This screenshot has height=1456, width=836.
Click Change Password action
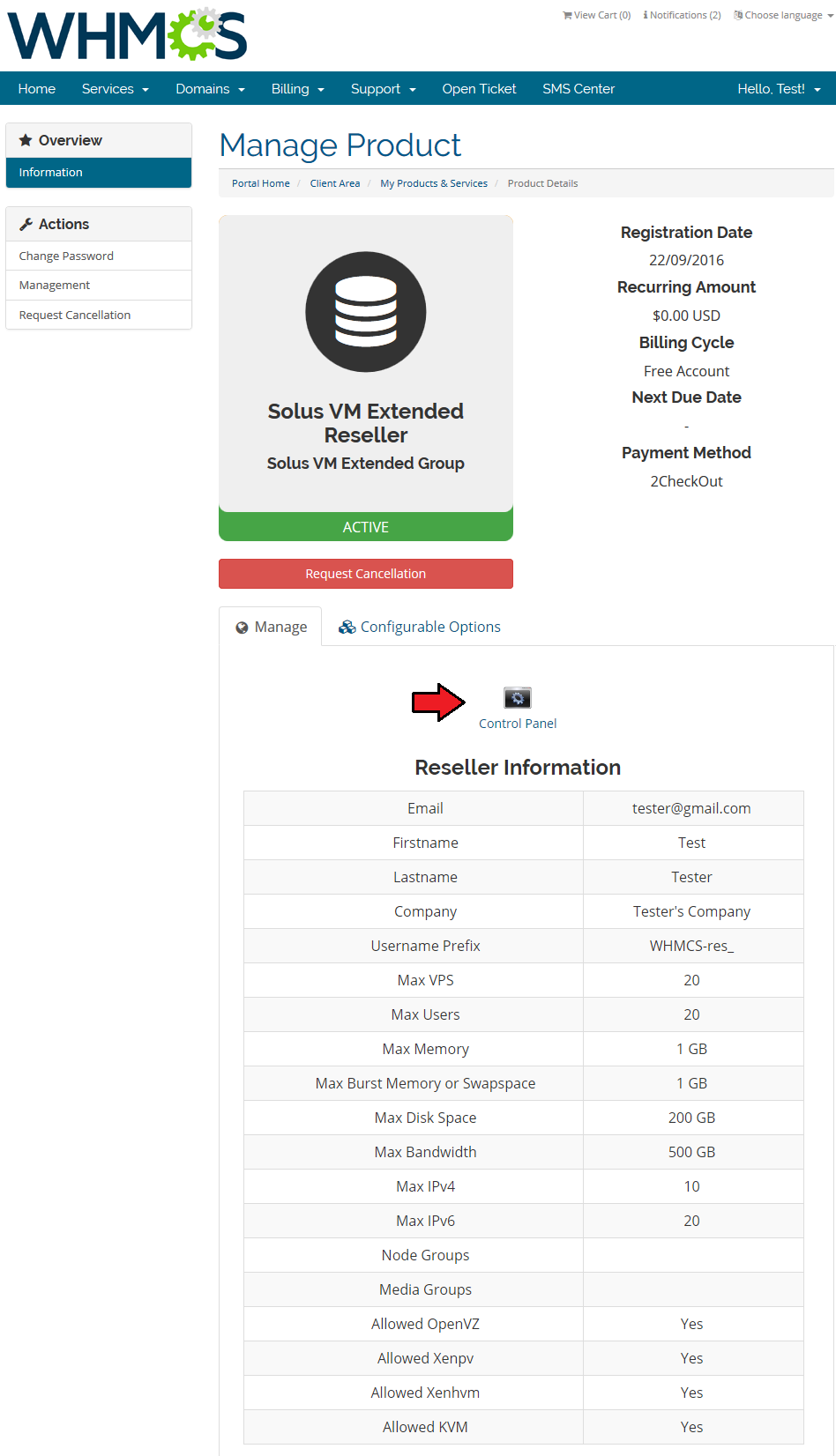tap(99, 256)
